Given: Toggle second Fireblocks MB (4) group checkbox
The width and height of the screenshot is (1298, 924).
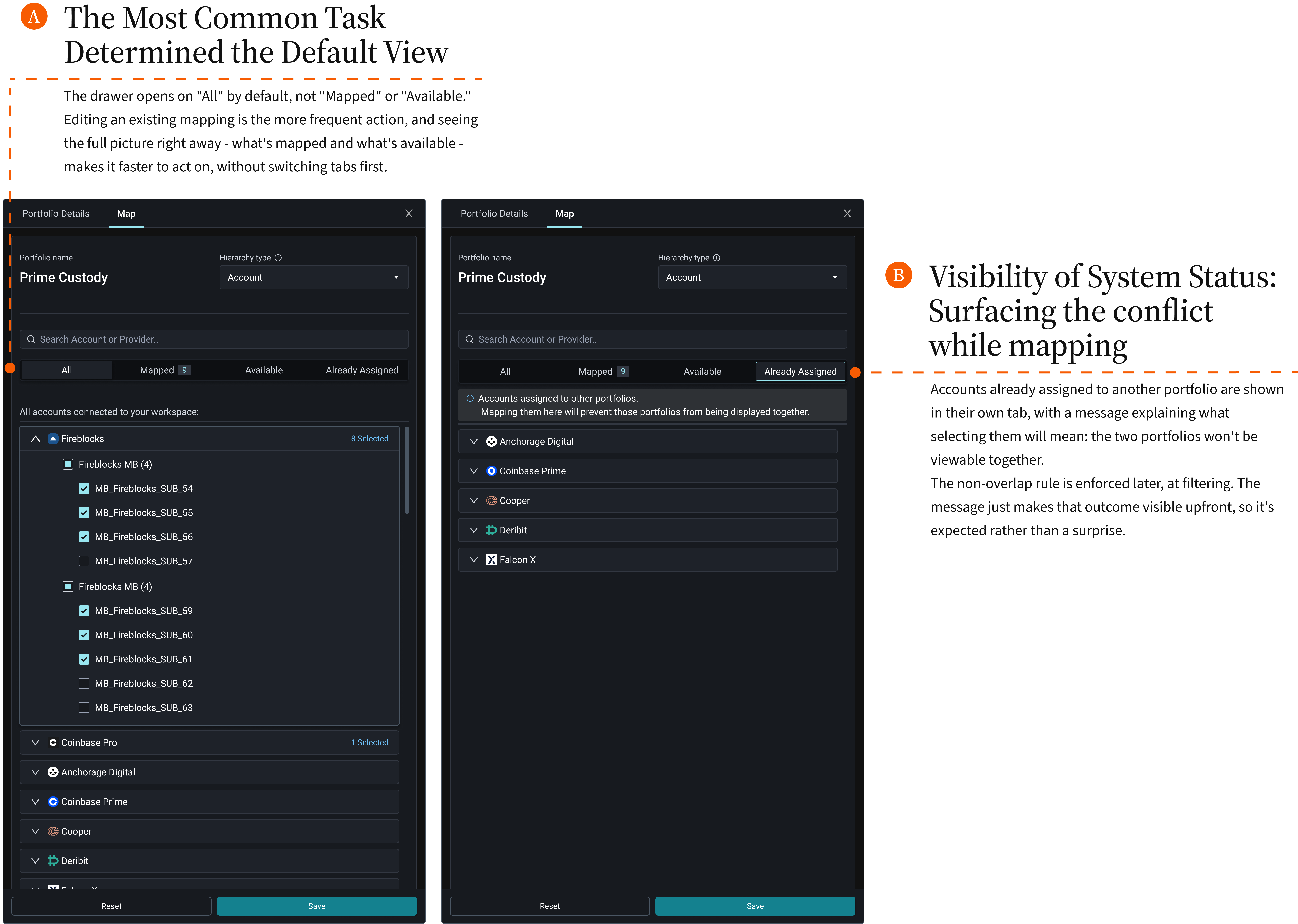Looking at the screenshot, I should [68, 587].
